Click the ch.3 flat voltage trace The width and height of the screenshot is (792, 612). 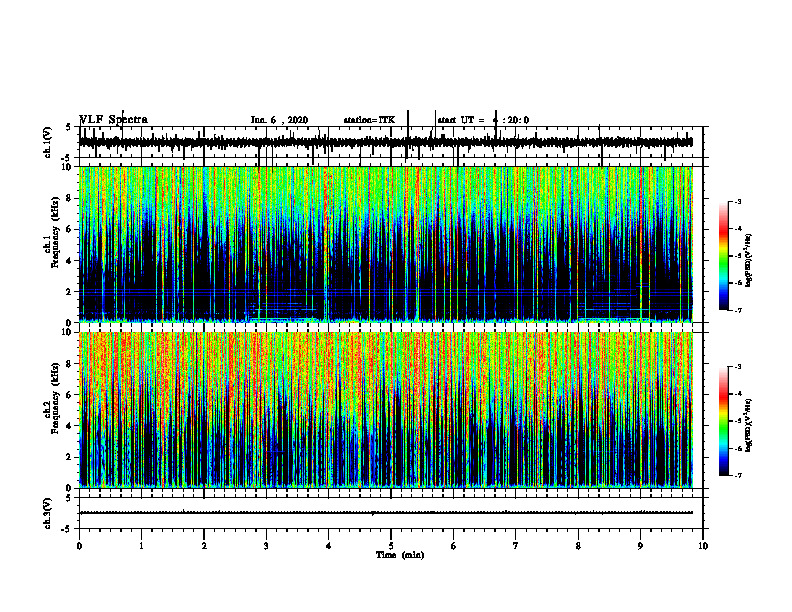386,513
